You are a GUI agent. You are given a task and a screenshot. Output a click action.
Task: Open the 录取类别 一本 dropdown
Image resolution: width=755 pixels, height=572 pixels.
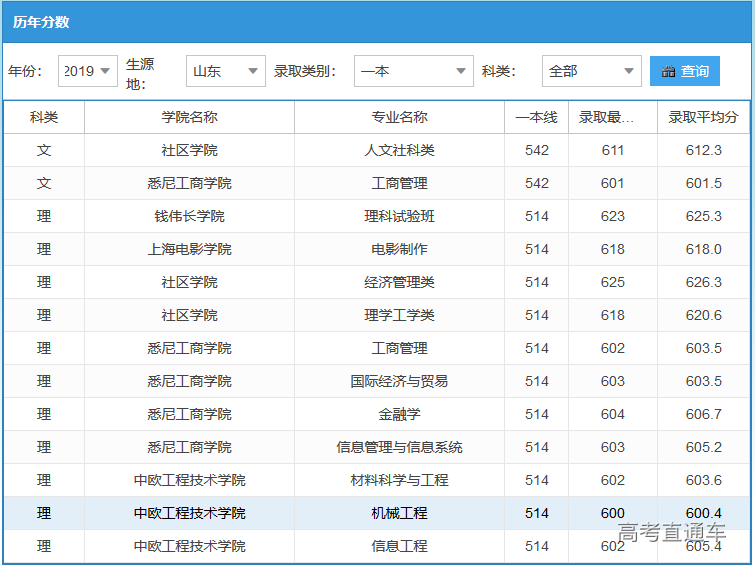(x=413, y=71)
